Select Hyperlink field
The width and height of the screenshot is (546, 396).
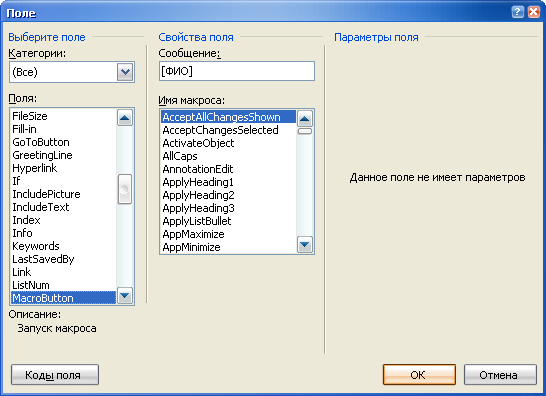64,168
